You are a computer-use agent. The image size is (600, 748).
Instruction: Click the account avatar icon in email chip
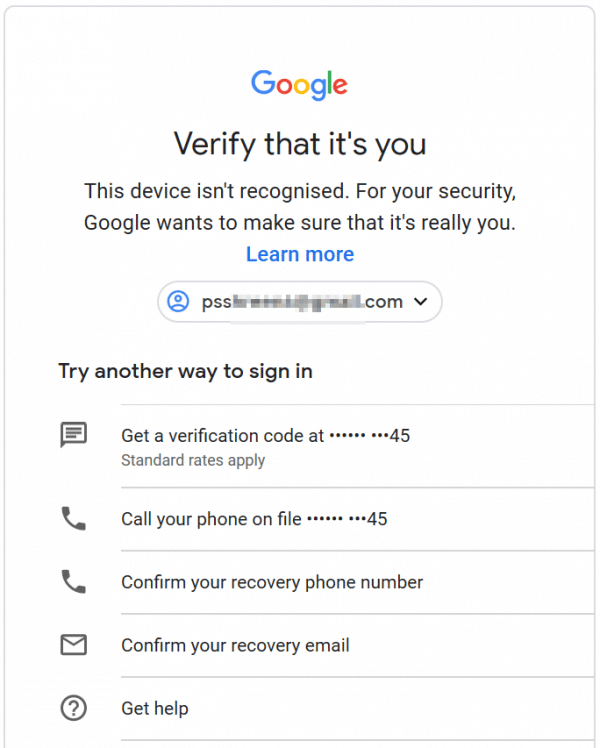pos(178,301)
